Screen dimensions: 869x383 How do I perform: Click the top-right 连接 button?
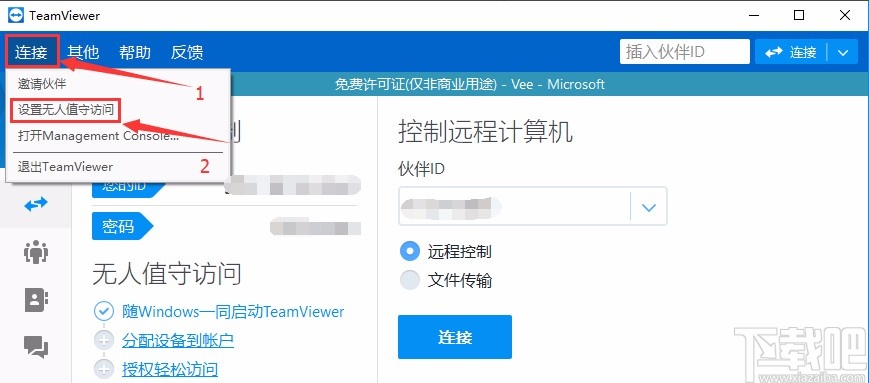[x=791, y=53]
